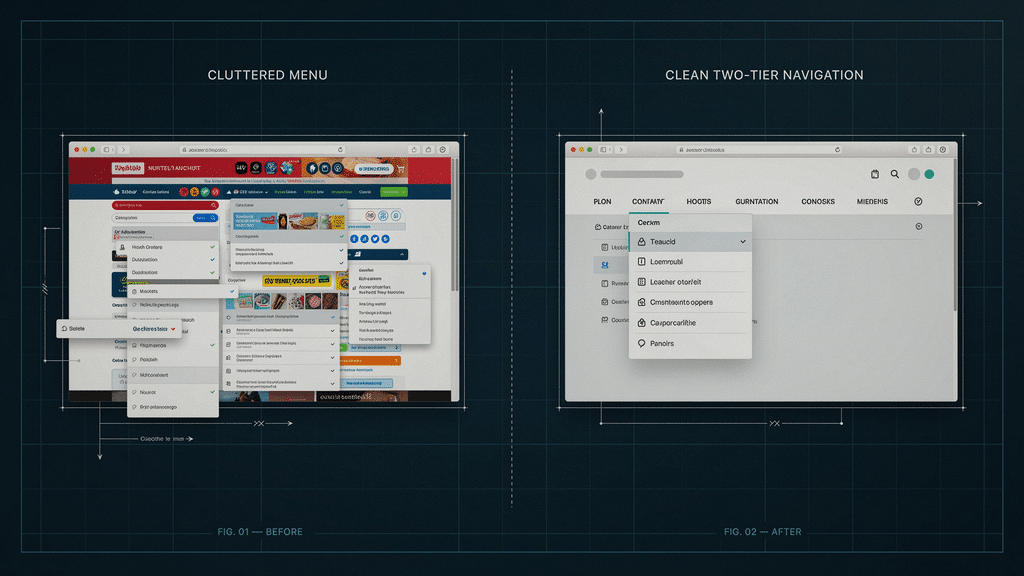The image size is (1024, 576).
Task: Click the search magnifier icon in the clean window
Action: pyautogui.click(x=895, y=174)
